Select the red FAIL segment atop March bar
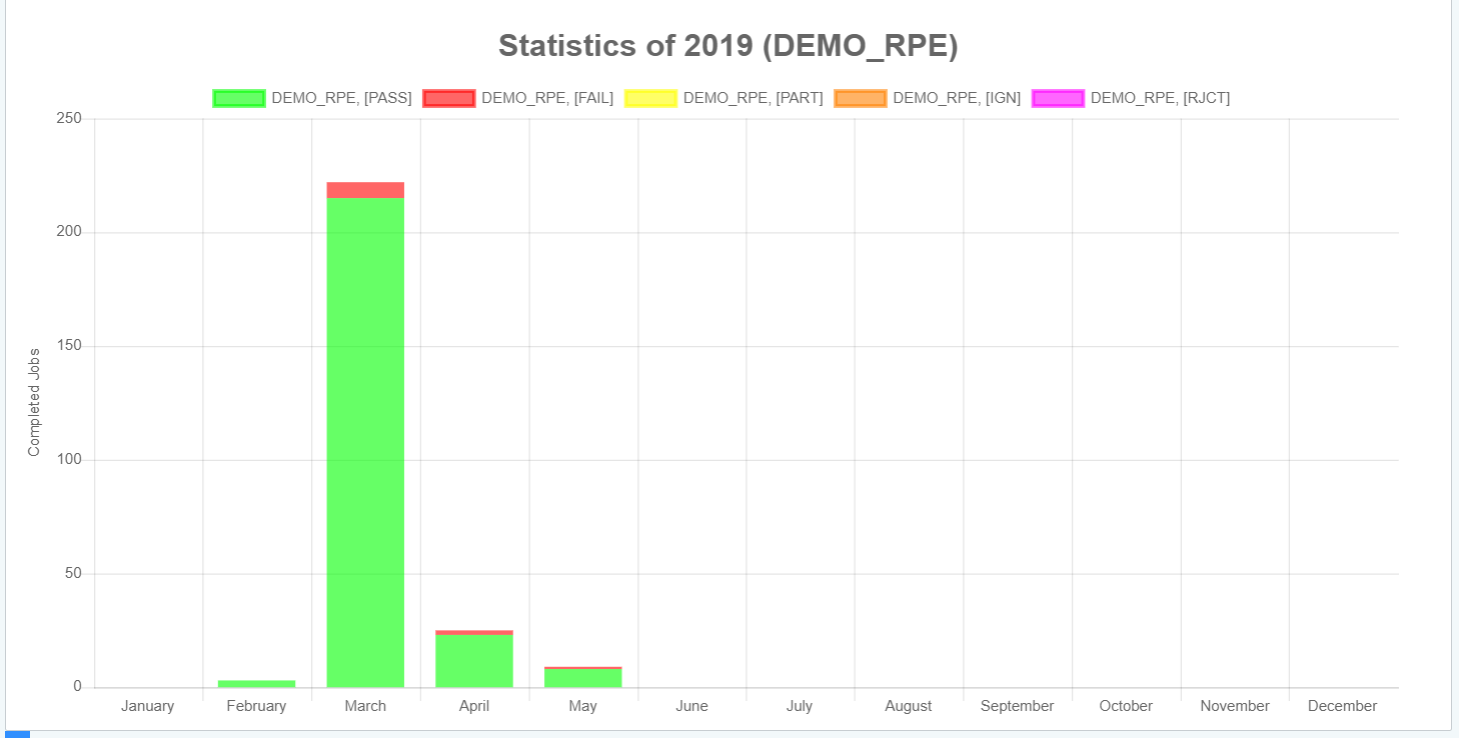Viewport: 1459px width, 738px height. coord(365,190)
